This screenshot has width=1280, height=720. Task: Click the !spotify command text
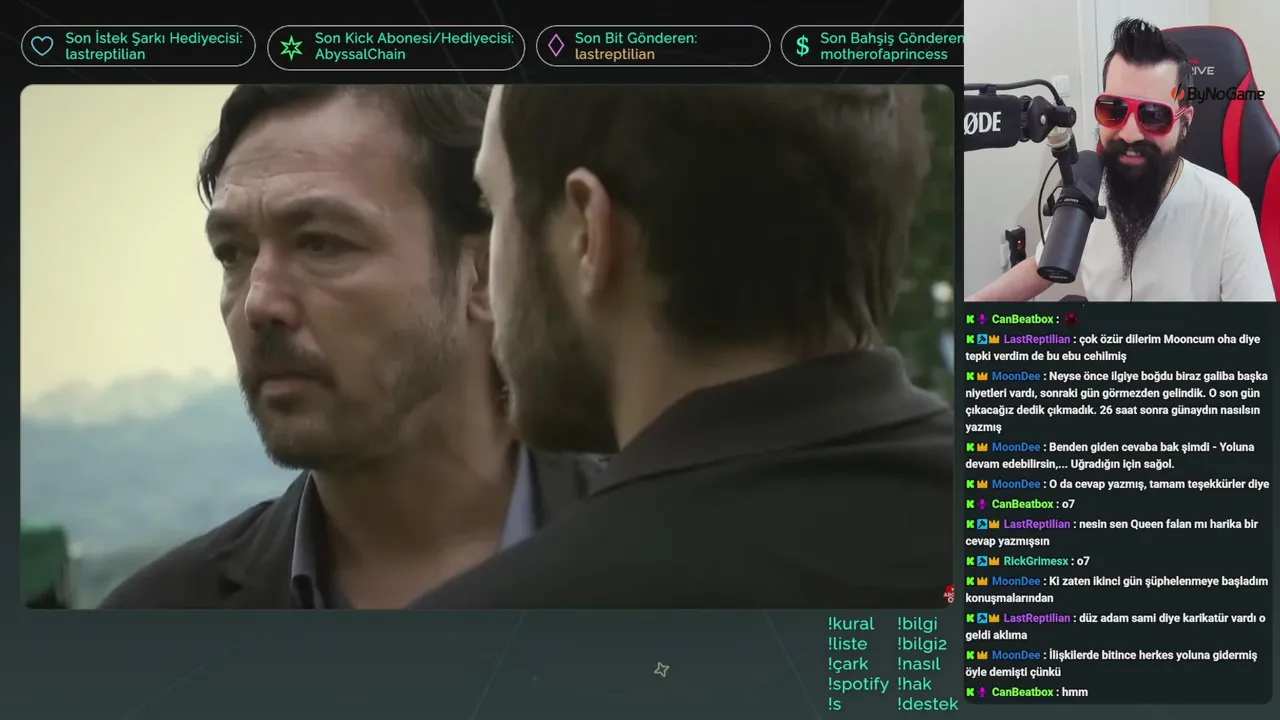(858, 684)
